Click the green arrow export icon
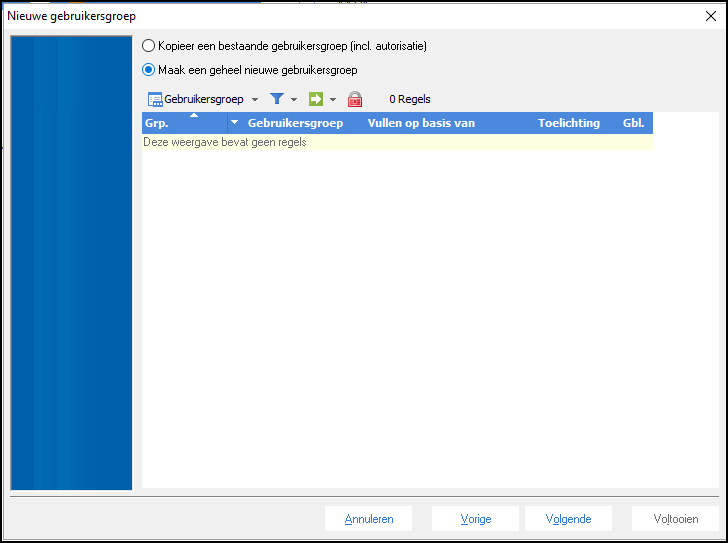728x543 pixels. pos(316,99)
